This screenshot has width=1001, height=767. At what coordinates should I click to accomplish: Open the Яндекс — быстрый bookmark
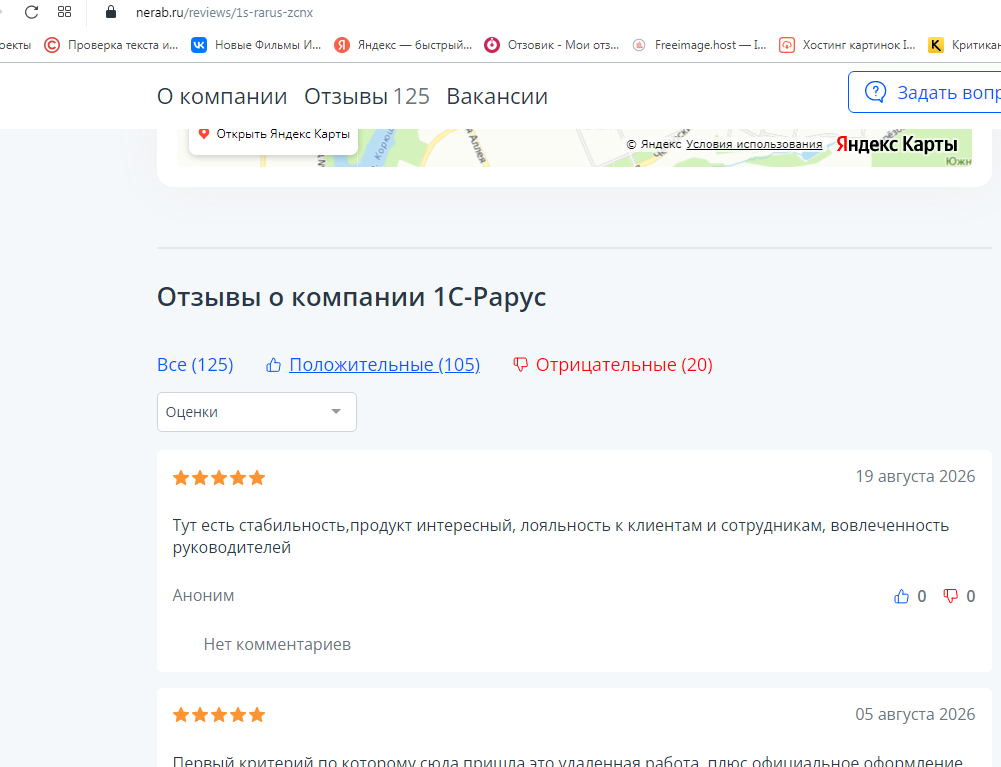pos(403,45)
